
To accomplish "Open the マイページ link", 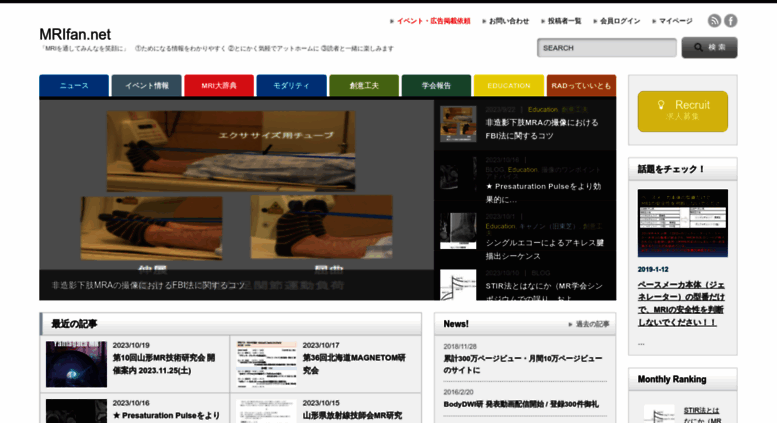I will click(x=675, y=21).
